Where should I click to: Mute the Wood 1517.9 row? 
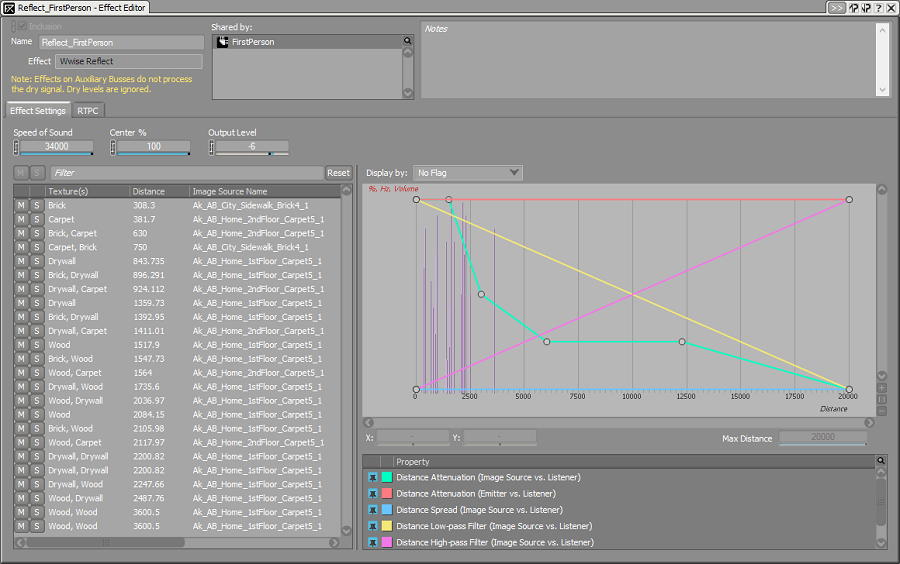click(x=21, y=345)
